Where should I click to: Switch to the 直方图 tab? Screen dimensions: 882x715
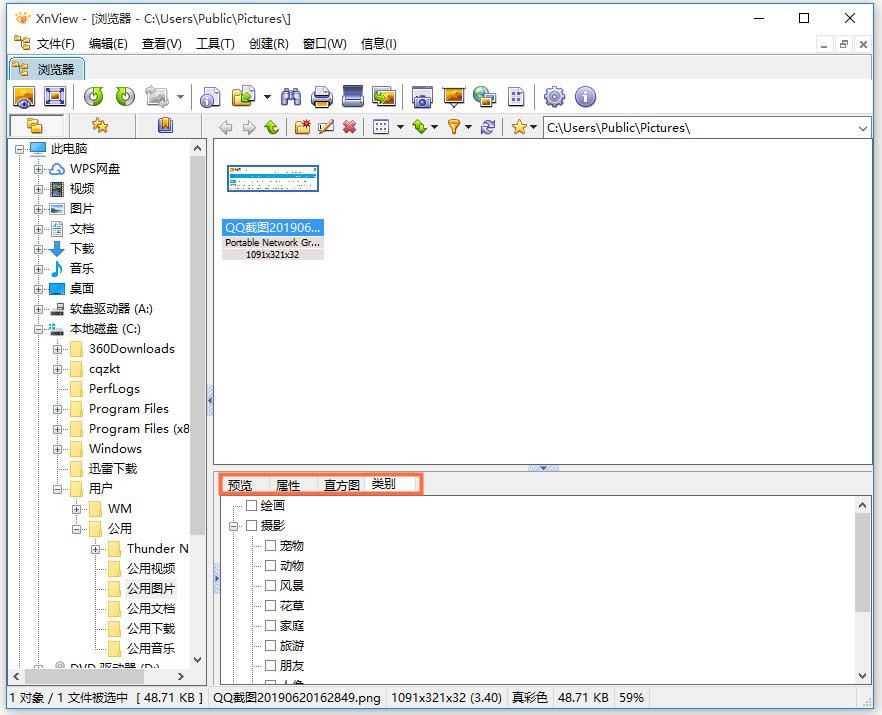coord(341,485)
